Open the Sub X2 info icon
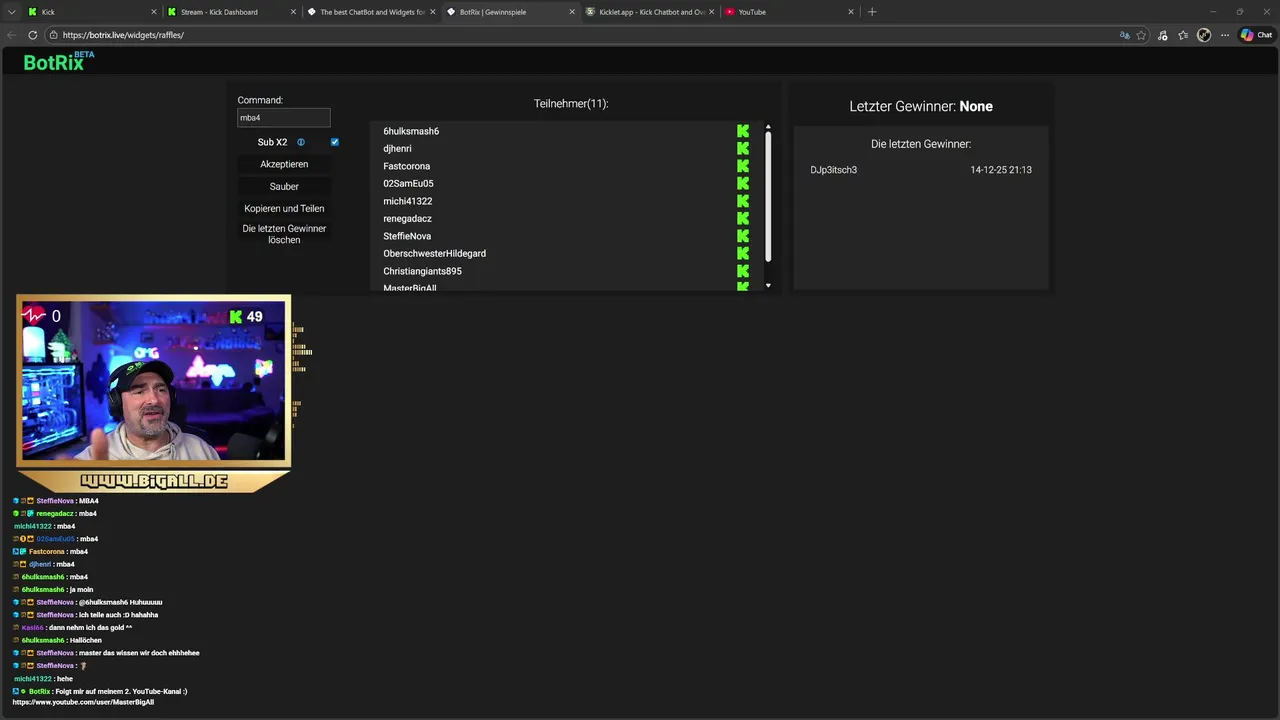 pos(301,142)
